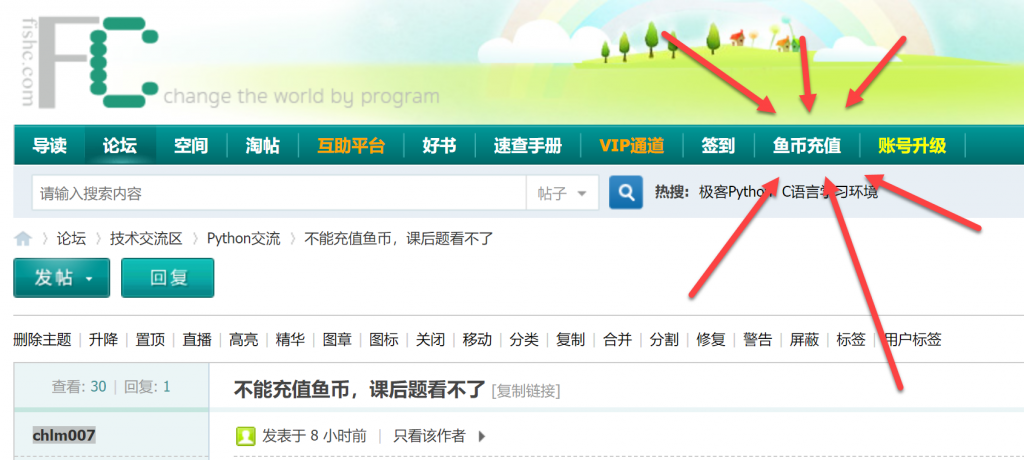Click the FishC logo
The width and height of the screenshot is (1024, 460).
pyautogui.click(x=98, y=62)
